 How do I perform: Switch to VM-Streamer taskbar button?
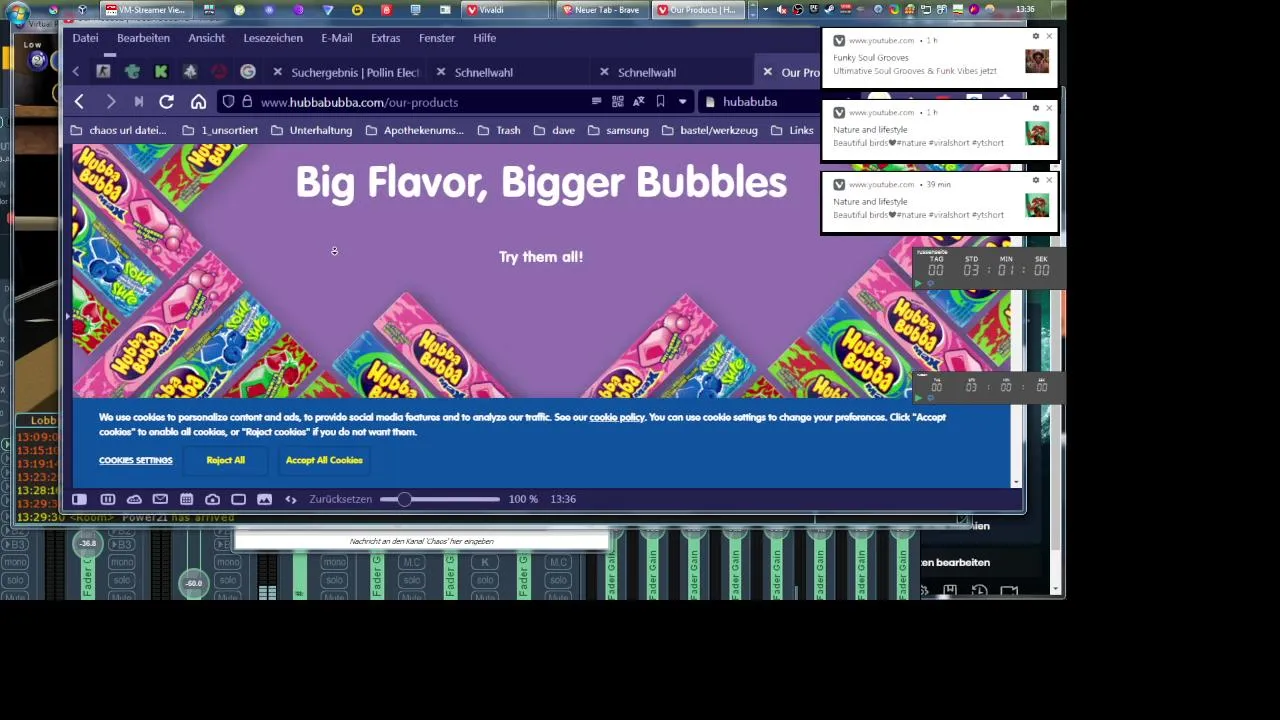146,10
